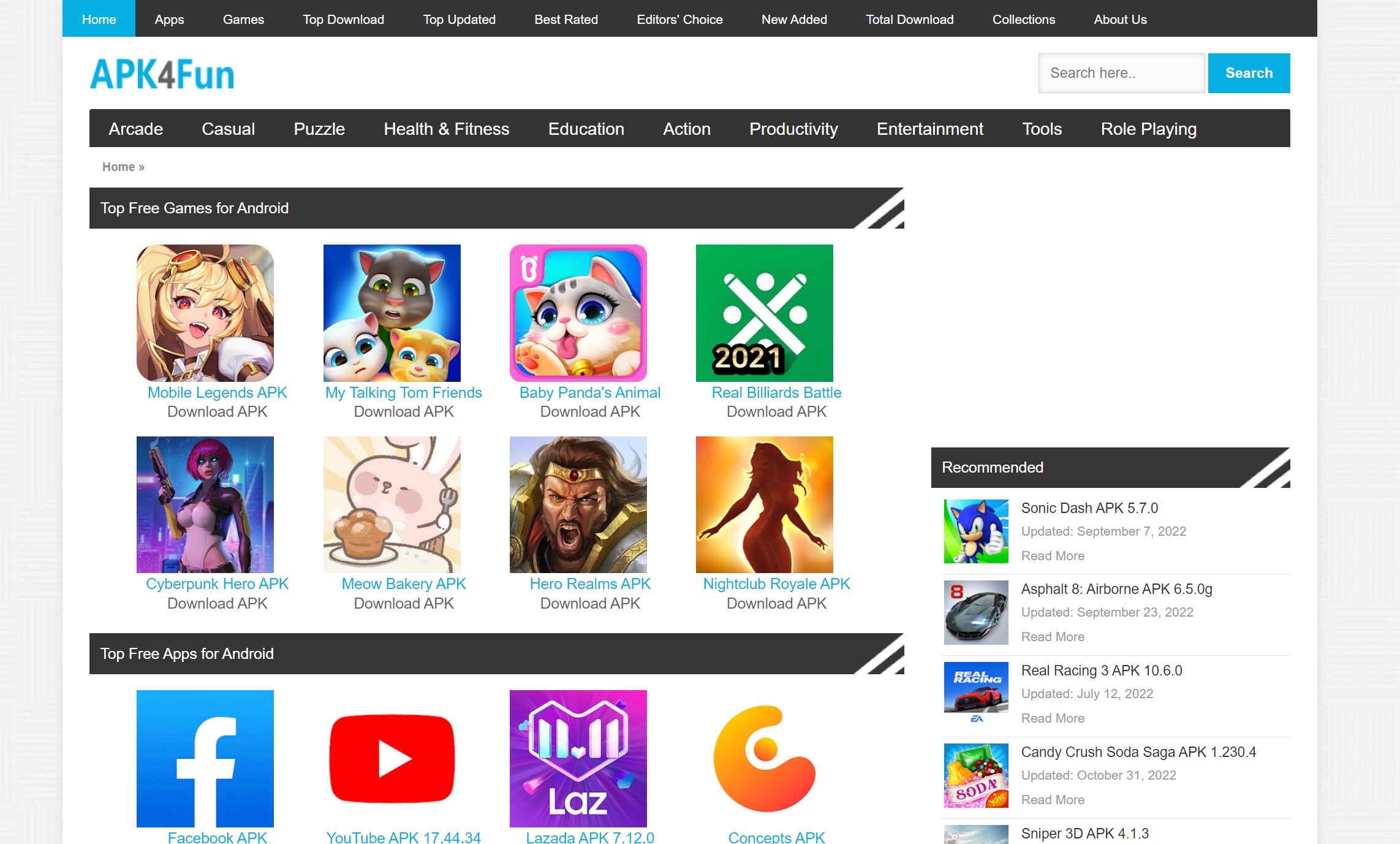The image size is (1400, 844).
Task: Select Sonic Dash APK recommended icon
Action: [975, 529]
